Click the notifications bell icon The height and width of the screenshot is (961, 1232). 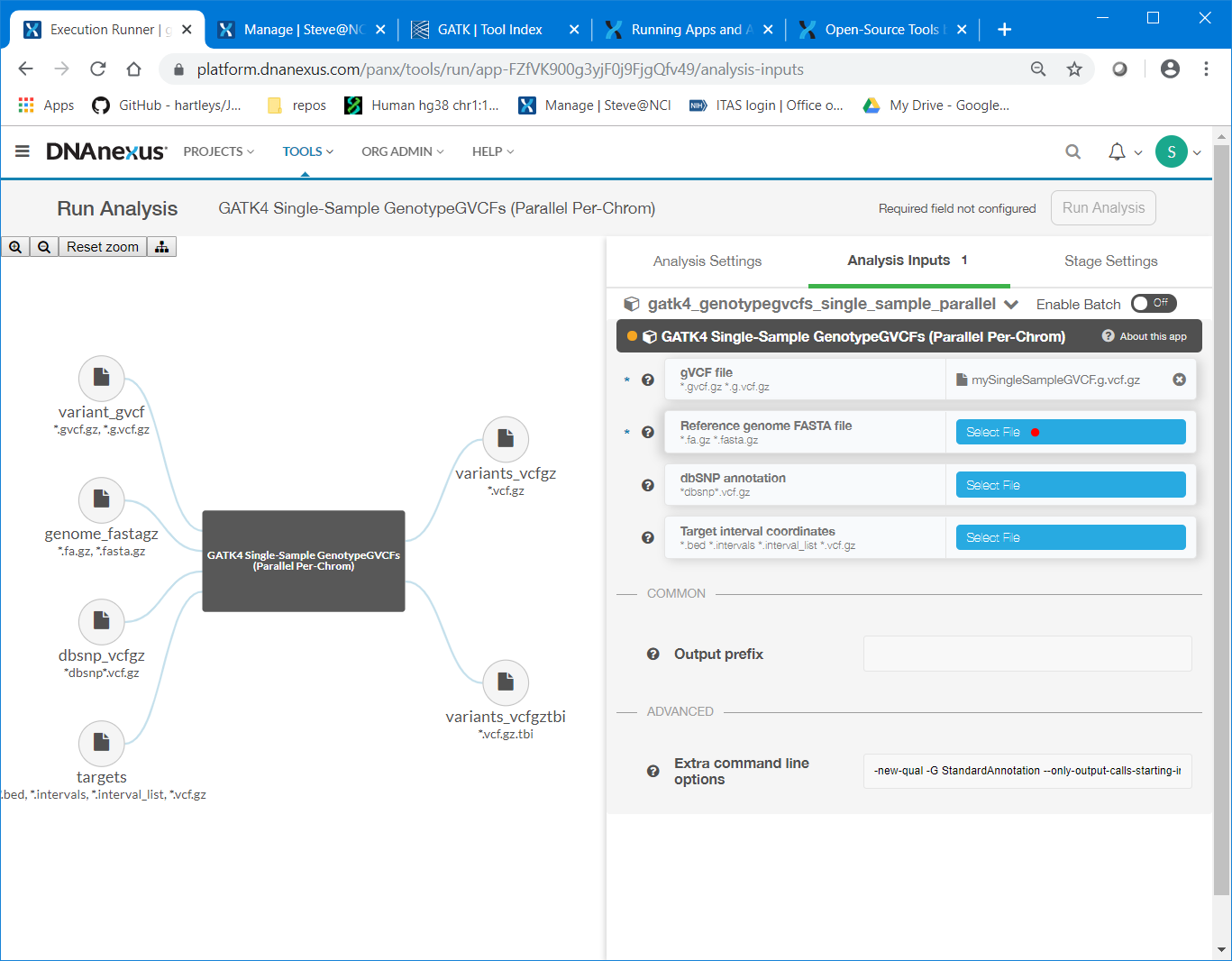point(1117,151)
